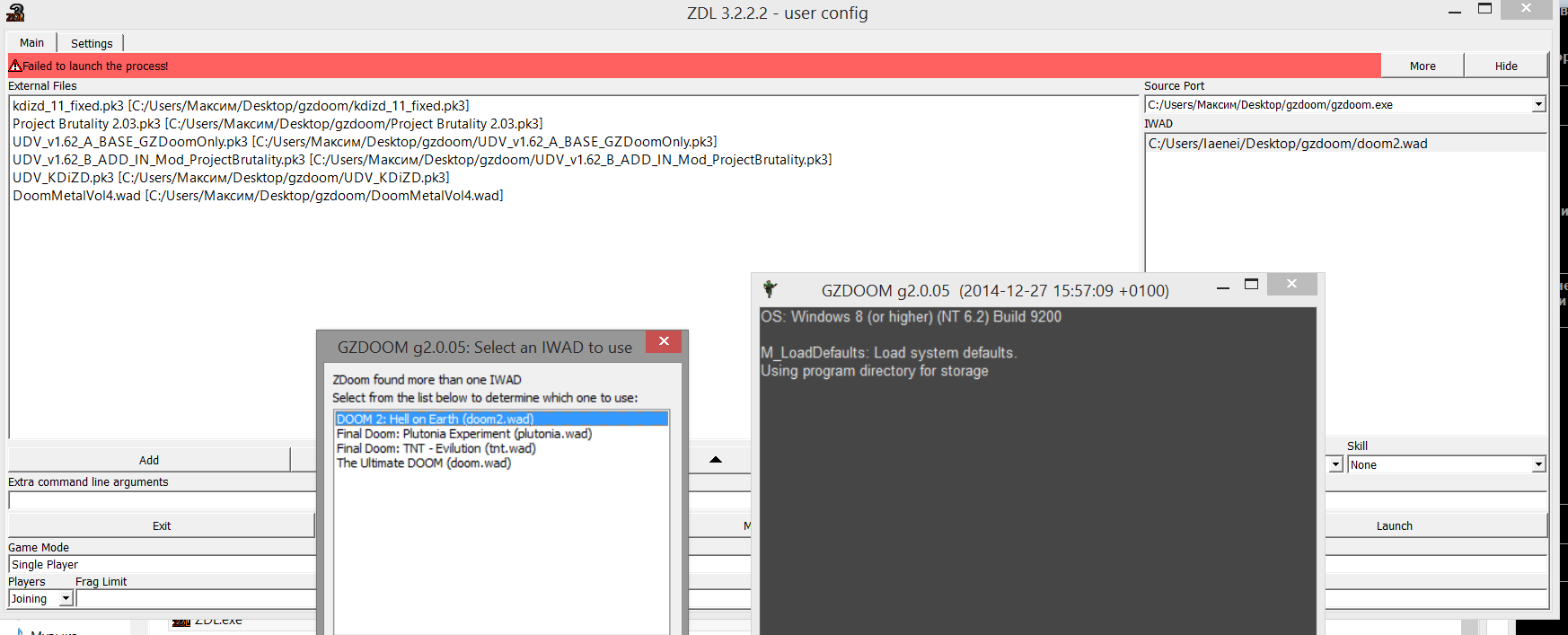This screenshot has height=635, width=1568.
Task: Expand the Skill dropdown showing None
Action: (1538, 464)
